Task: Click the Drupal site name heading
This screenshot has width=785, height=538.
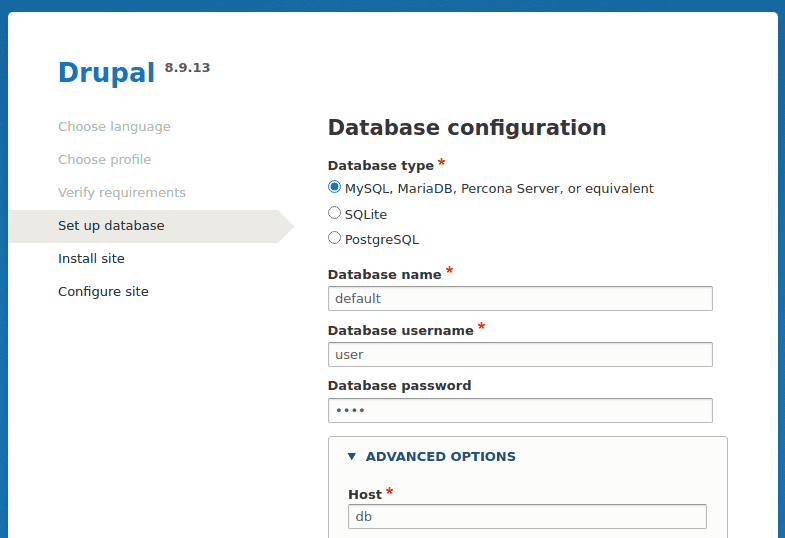Action: [x=107, y=73]
